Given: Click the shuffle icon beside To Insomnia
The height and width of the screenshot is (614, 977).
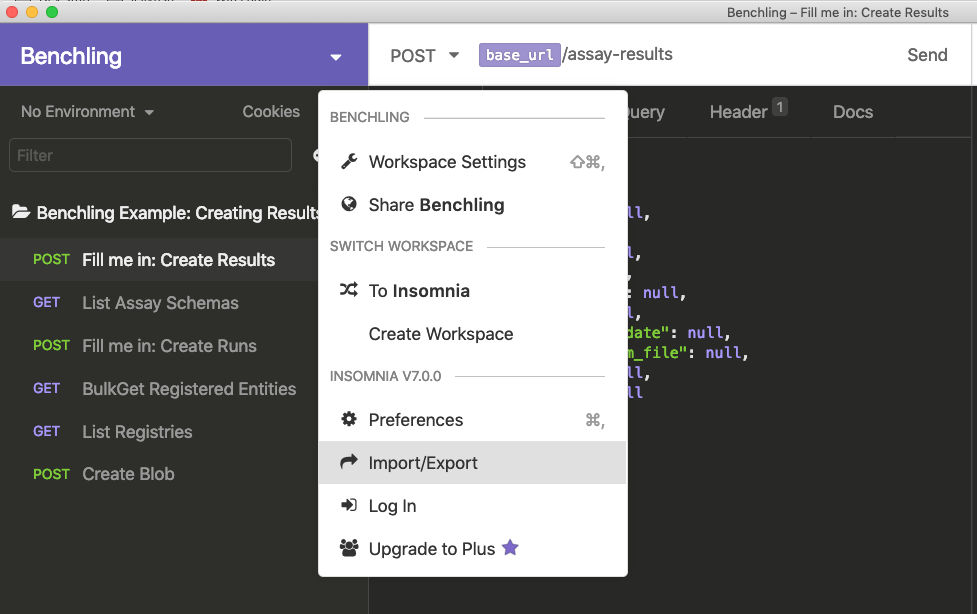Looking at the screenshot, I should [x=349, y=290].
